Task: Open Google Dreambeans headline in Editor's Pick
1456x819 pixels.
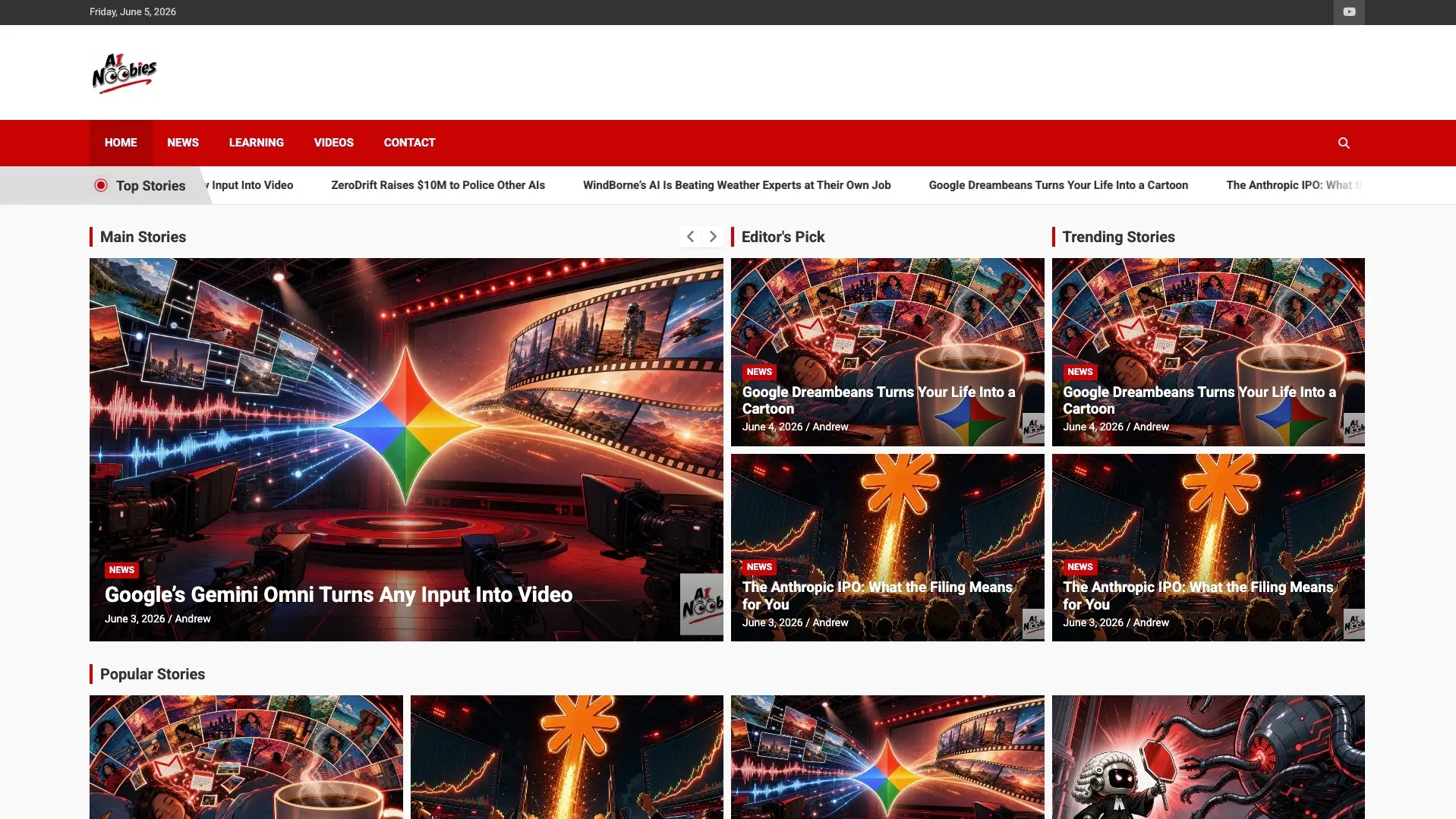Action: coord(879,400)
